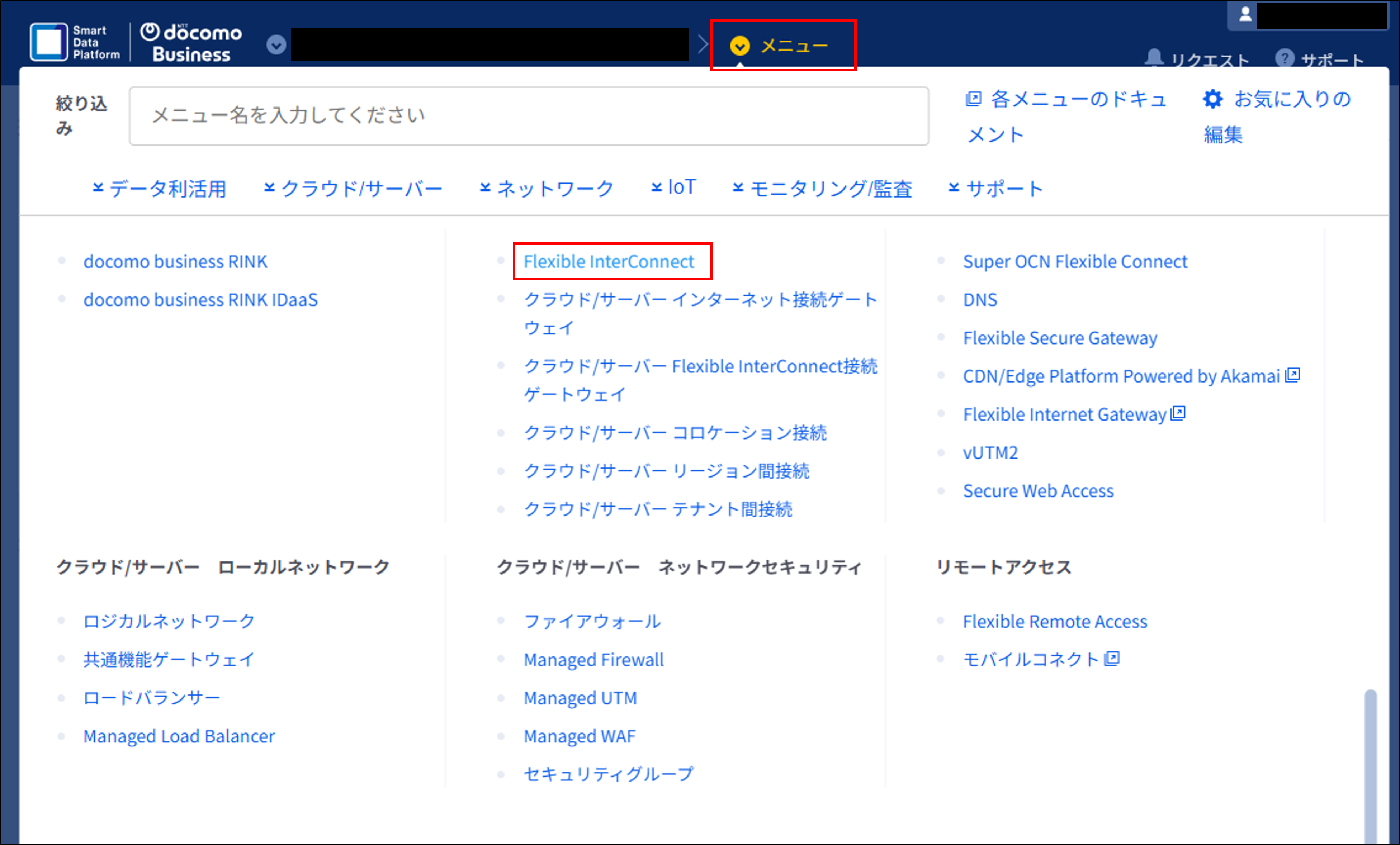The image size is (1400, 845).
Task: Open Managed WAF
Action: (x=580, y=736)
